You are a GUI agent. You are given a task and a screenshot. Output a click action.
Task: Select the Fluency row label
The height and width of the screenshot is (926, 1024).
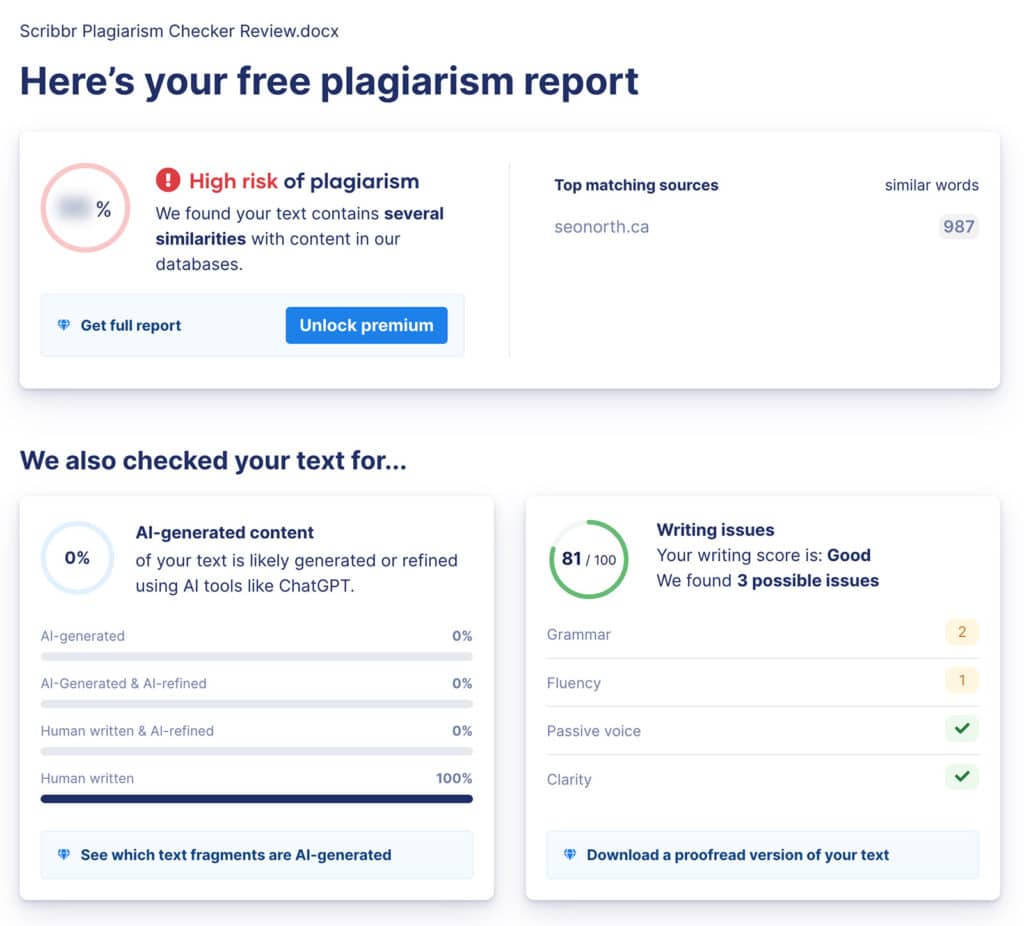point(573,683)
